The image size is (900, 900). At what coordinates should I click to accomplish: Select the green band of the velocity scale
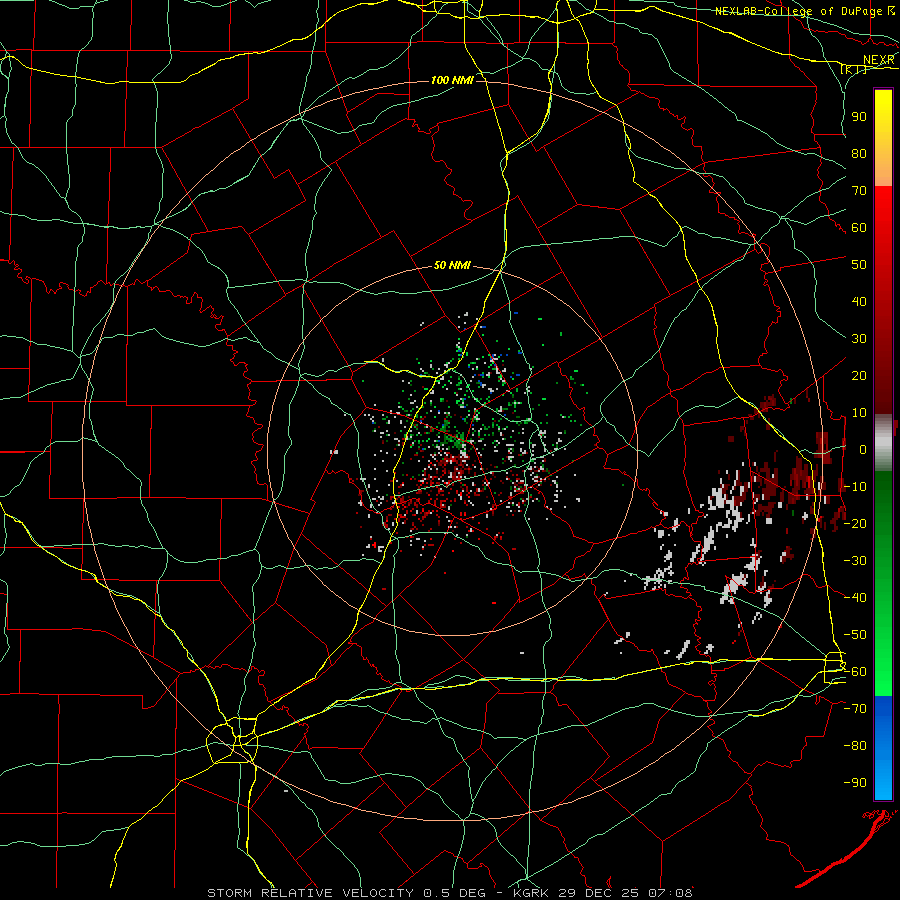883,583
